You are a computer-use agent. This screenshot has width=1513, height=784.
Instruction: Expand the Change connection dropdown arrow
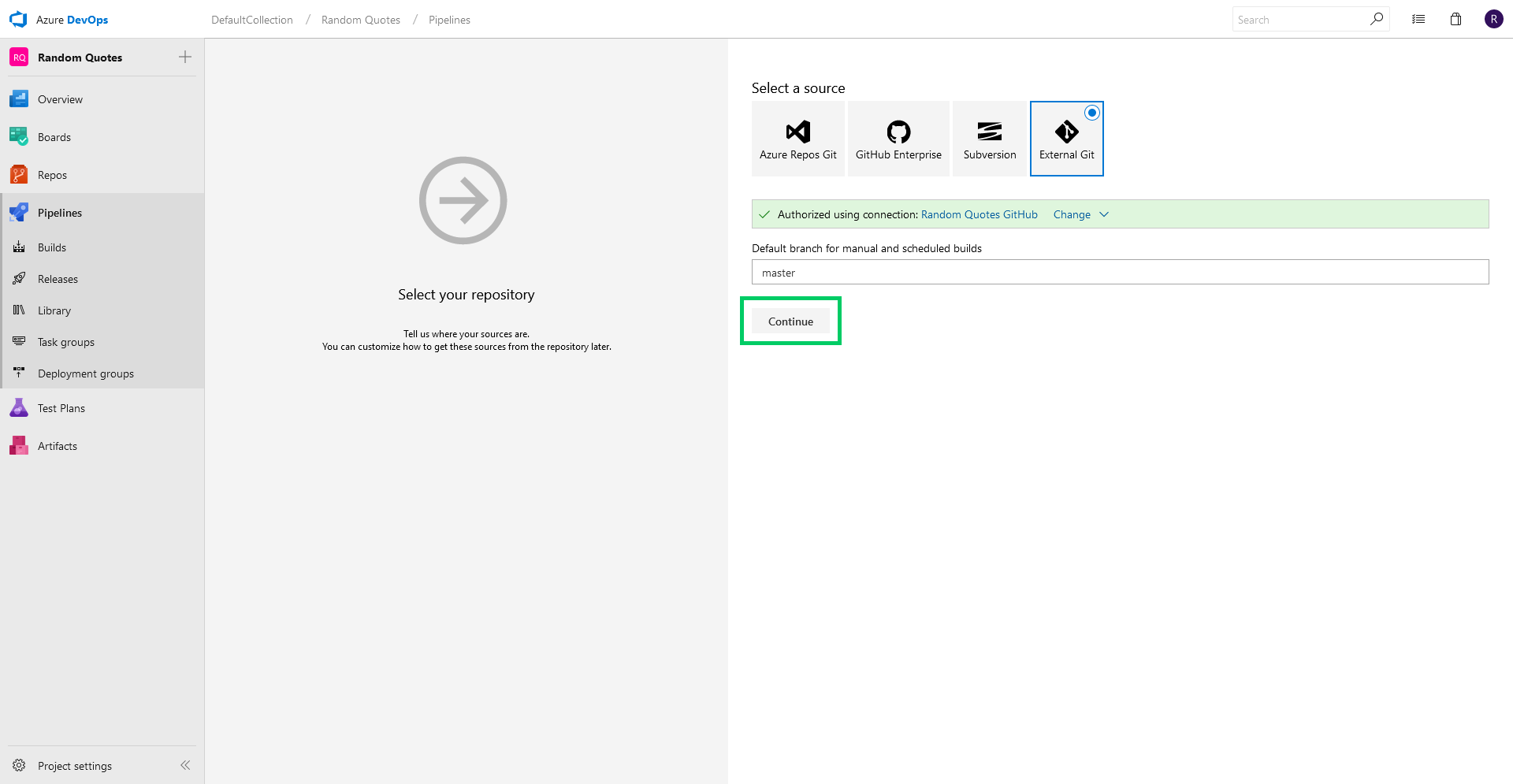[x=1104, y=214]
